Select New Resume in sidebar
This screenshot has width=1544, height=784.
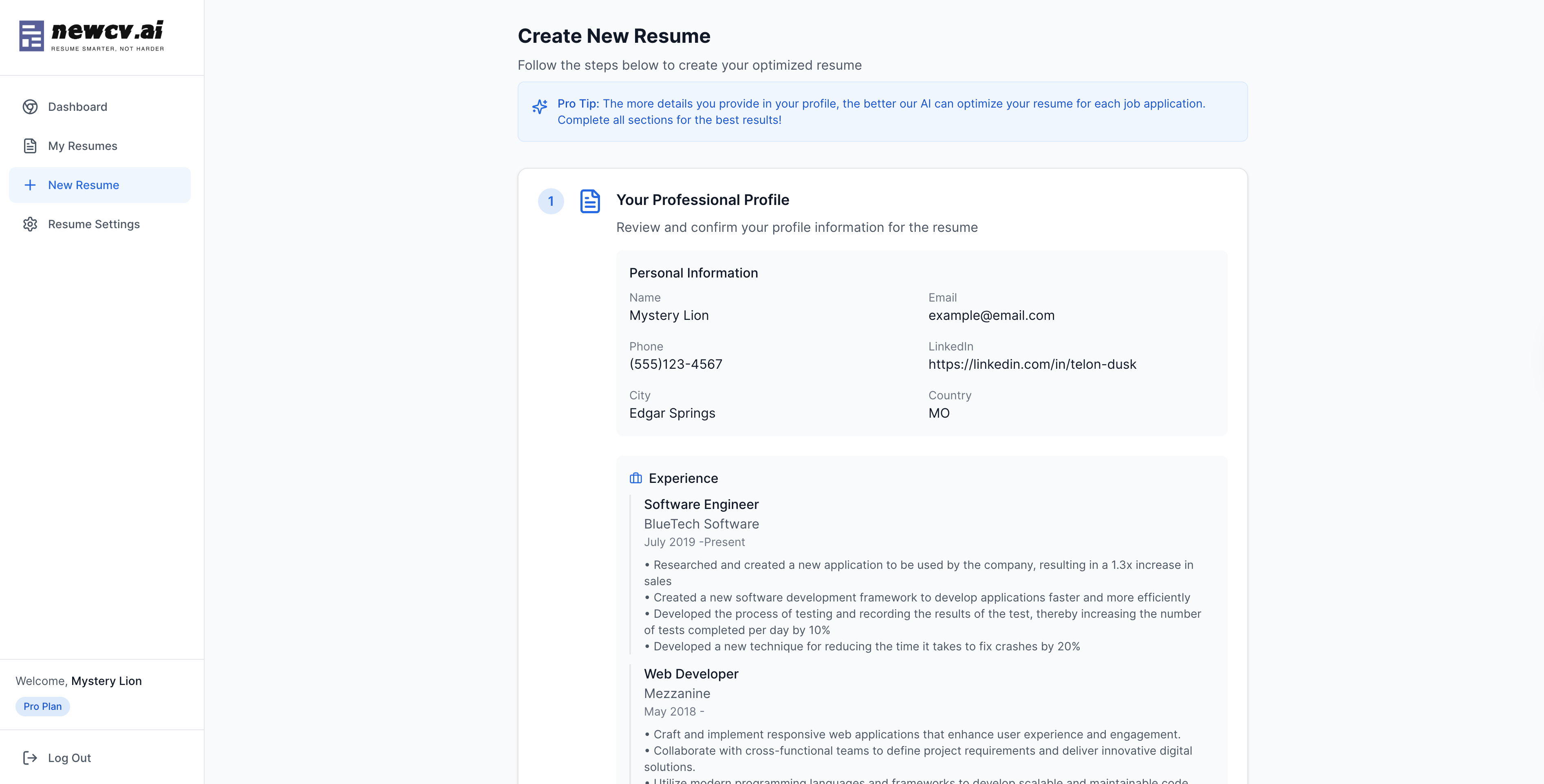[83, 185]
